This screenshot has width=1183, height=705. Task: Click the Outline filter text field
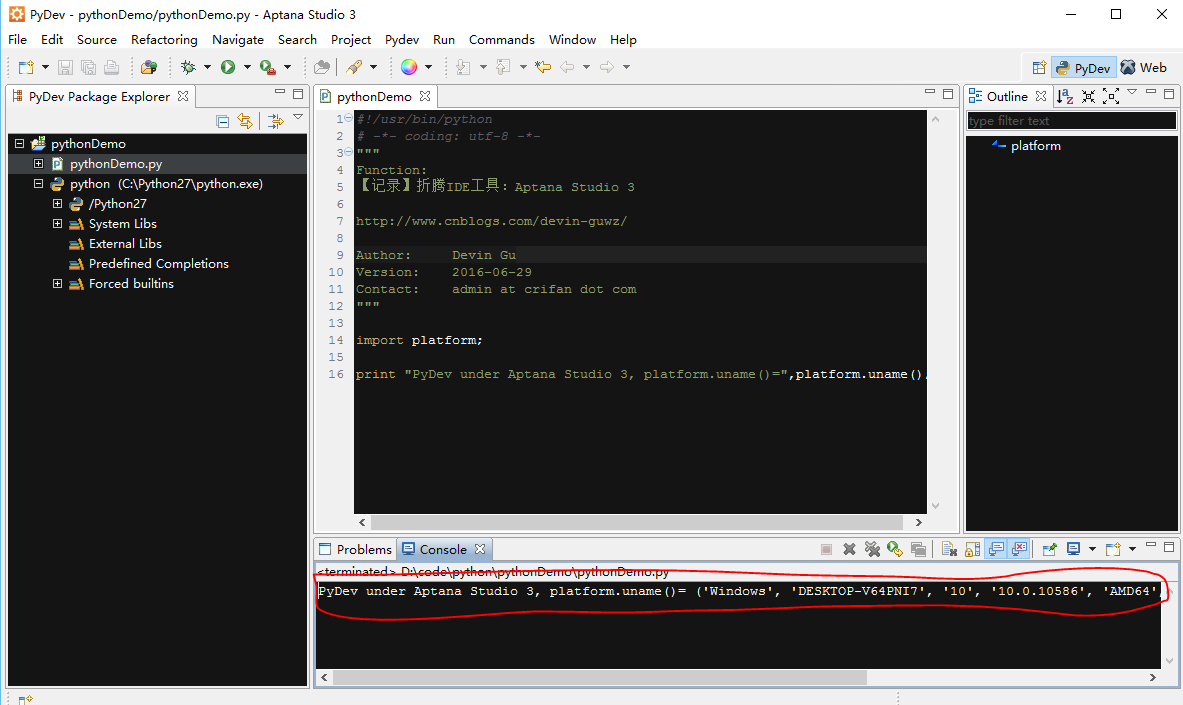tap(1071, 121)
